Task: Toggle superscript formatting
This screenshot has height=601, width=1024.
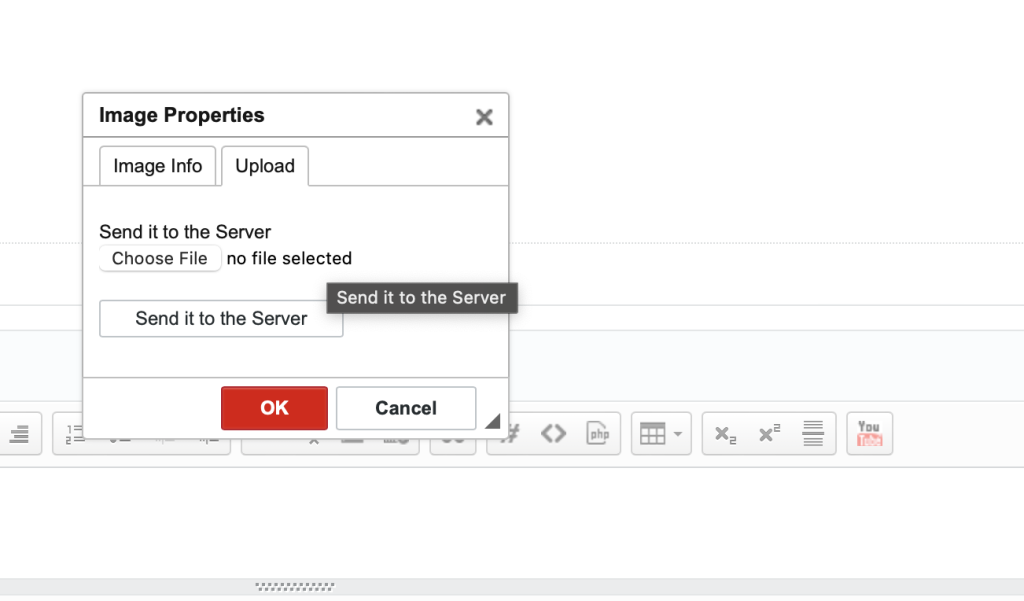Action: 769,434
